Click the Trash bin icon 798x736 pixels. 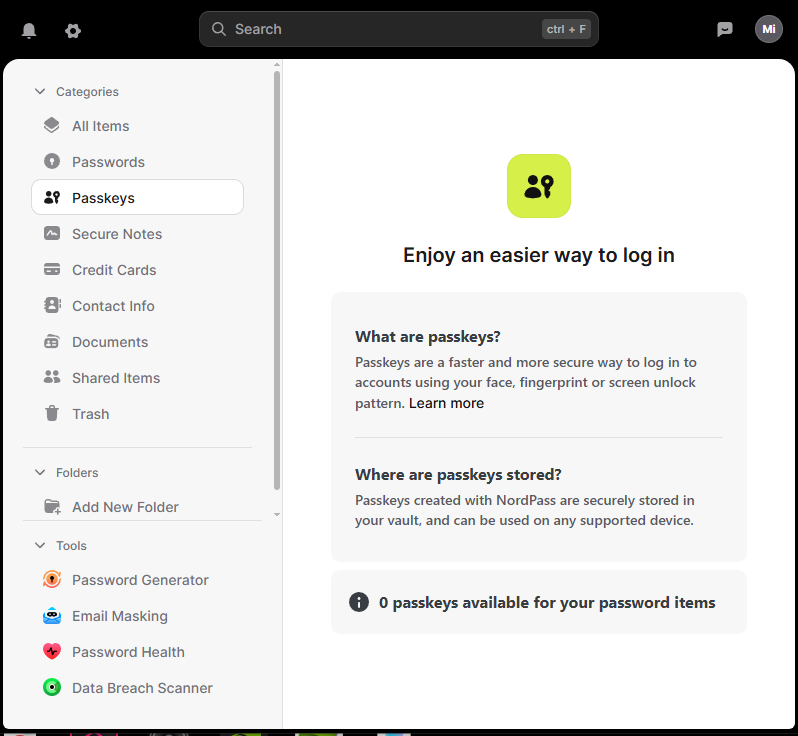click(x=52, y=414)
